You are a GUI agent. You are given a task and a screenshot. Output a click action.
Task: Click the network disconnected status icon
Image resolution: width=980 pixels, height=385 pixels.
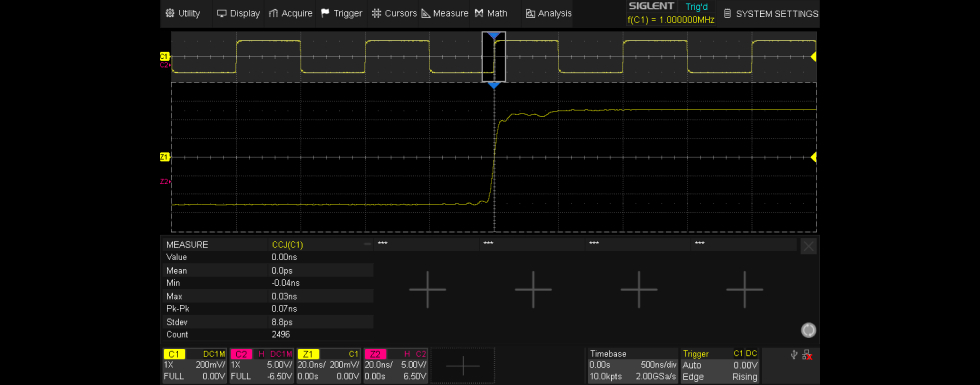pos(808,354)
